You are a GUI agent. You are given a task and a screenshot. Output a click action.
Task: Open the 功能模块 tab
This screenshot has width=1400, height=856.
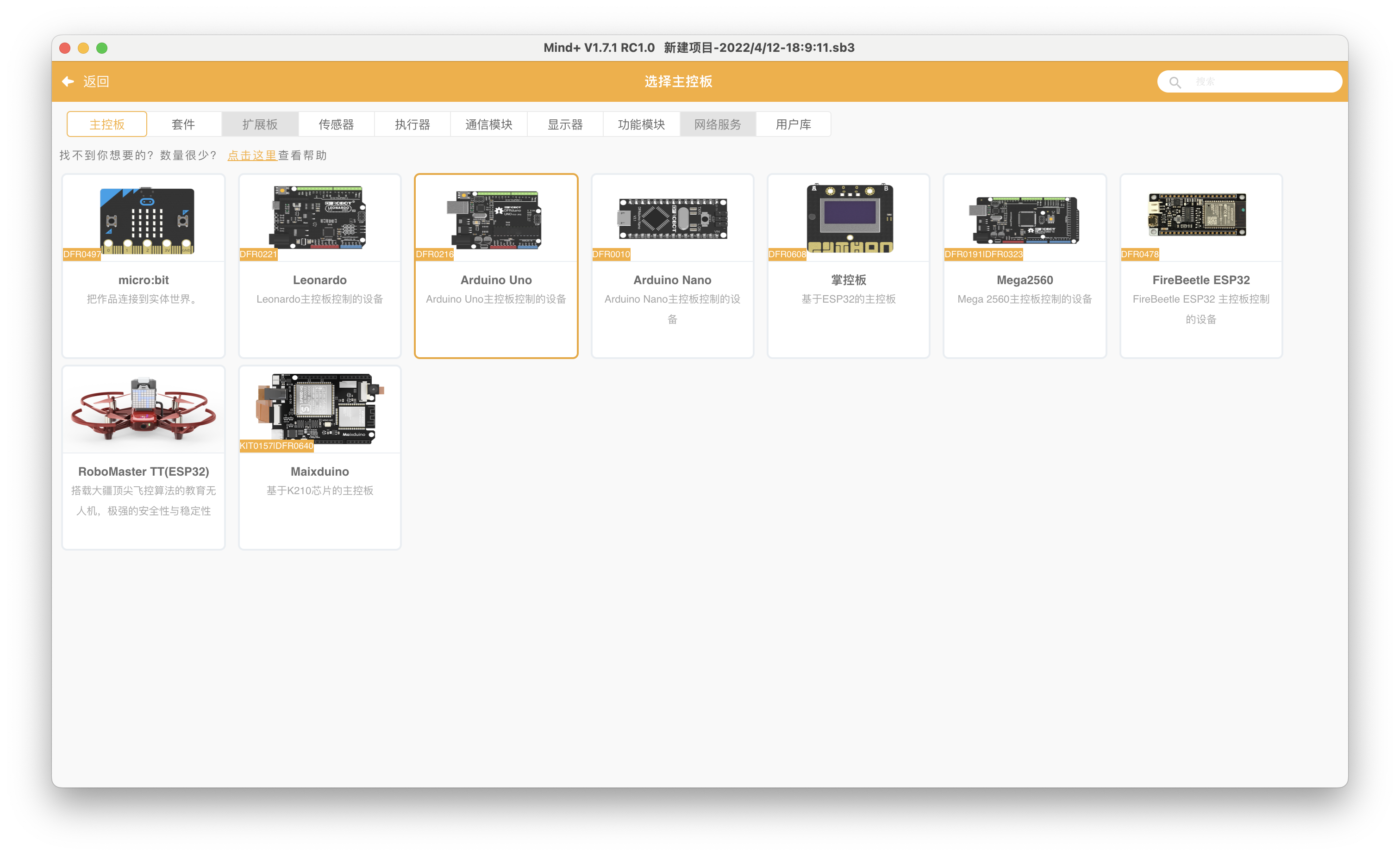coord(641,124)
